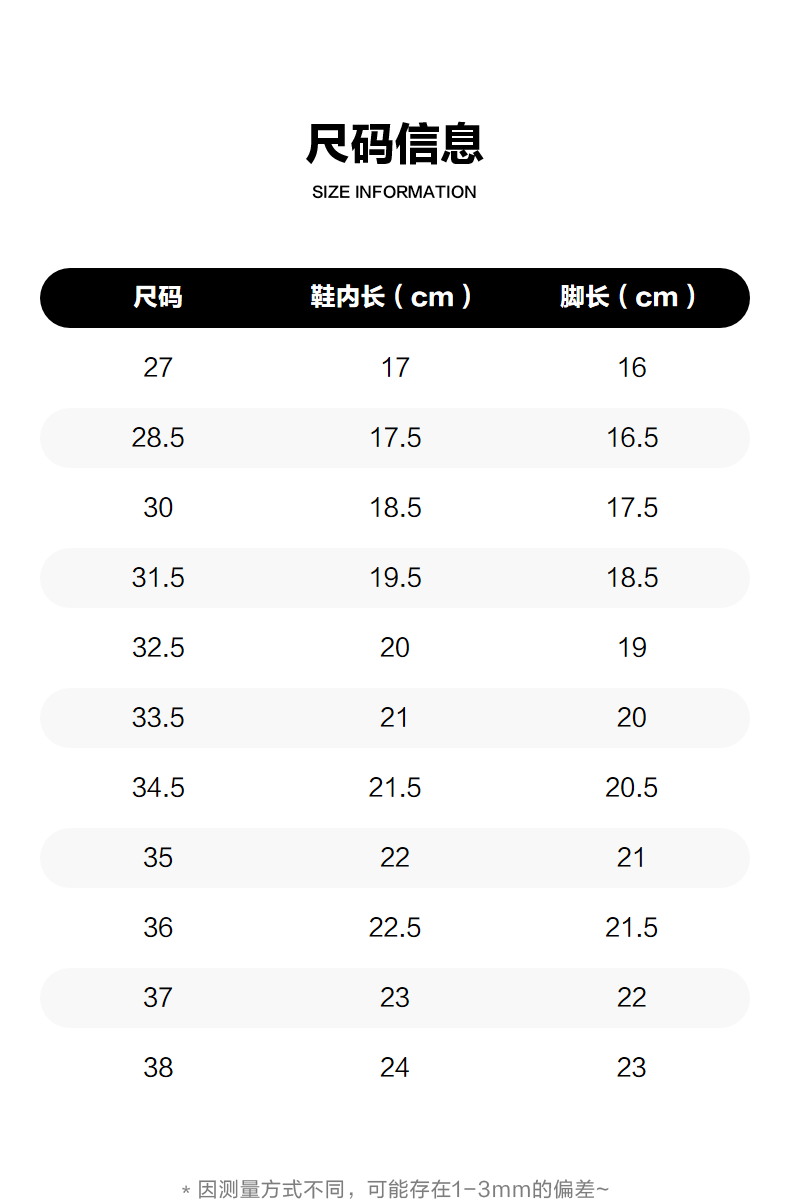The width and height of the screenshot is (790, 1199).
Task: Select the size 36 cell
Action: [158, 928]
